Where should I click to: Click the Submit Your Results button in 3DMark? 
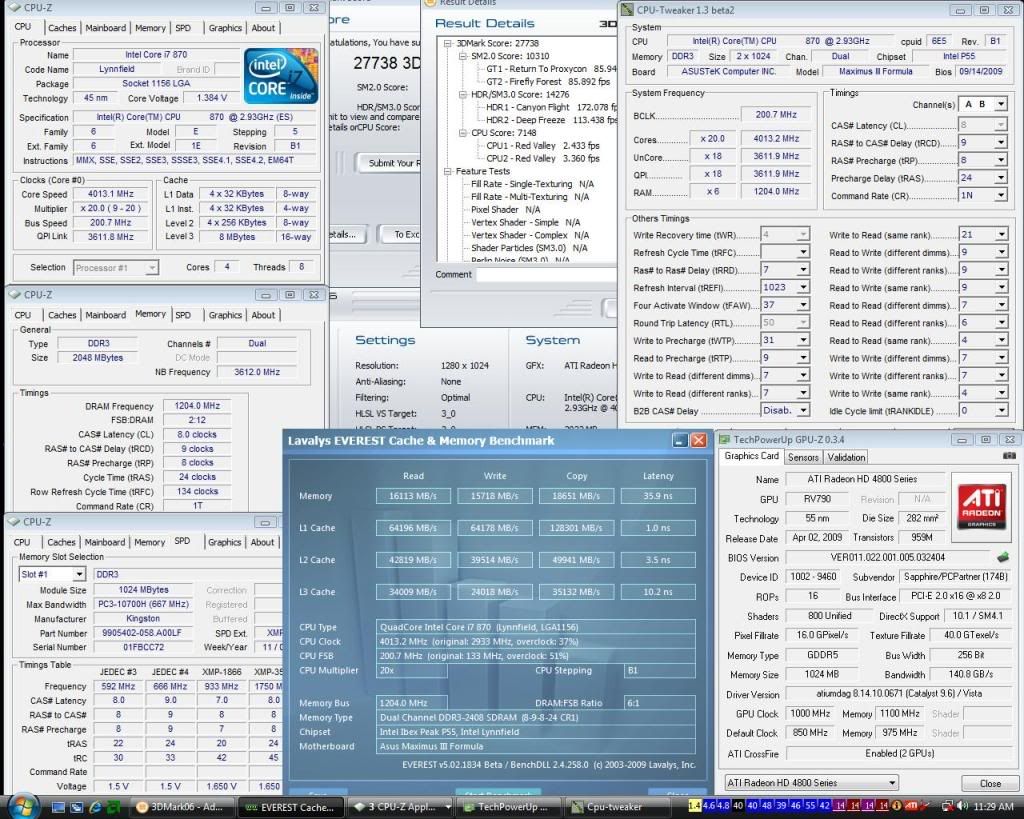(389, 163)
